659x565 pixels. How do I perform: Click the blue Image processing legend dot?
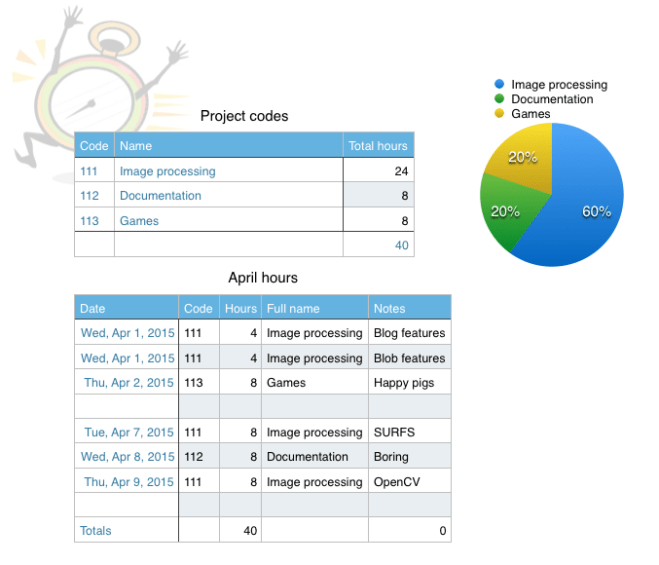point(500,85)
